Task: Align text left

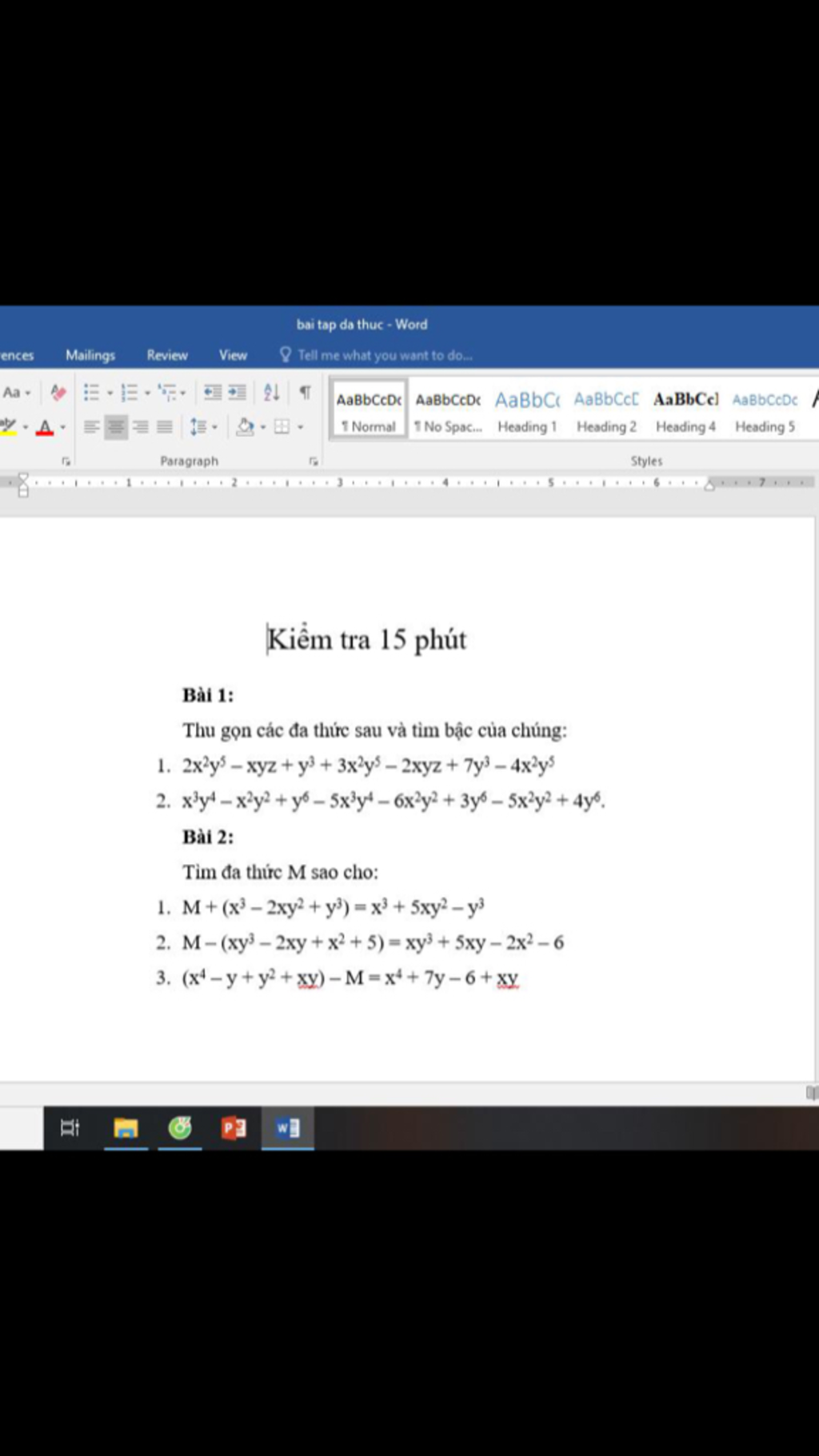Action: point(92,427)
